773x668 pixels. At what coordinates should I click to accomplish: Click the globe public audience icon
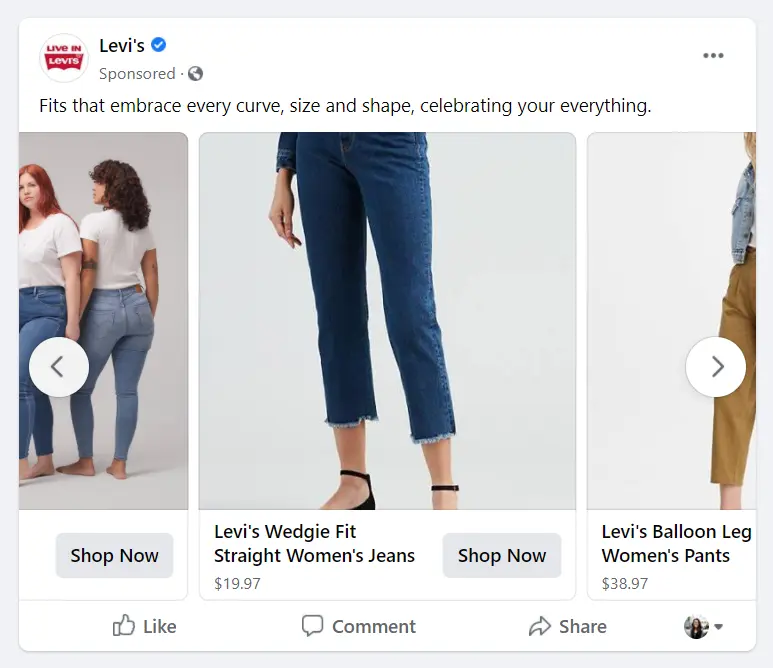195,73
